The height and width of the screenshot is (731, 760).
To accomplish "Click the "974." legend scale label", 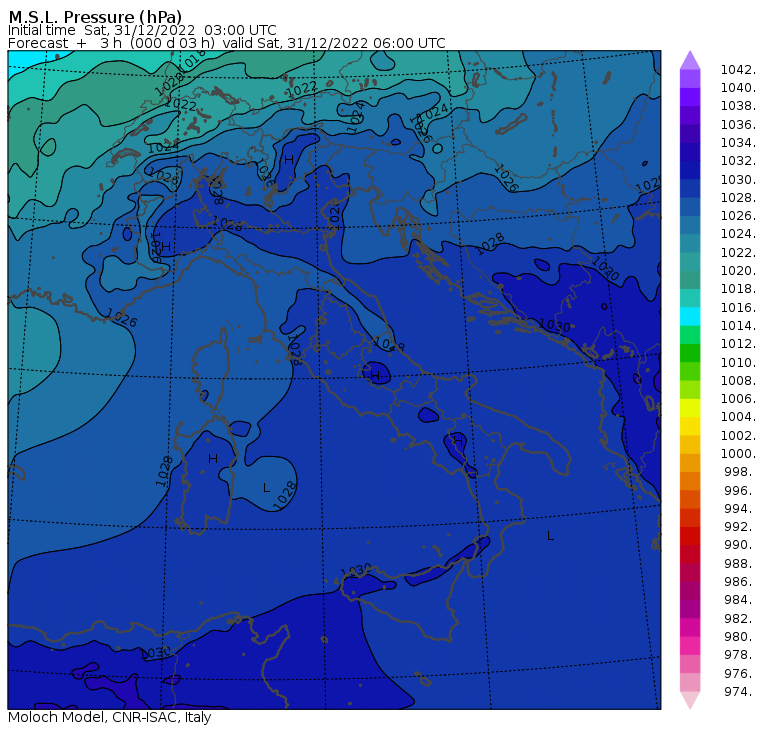I will click(x=739, y=692).
